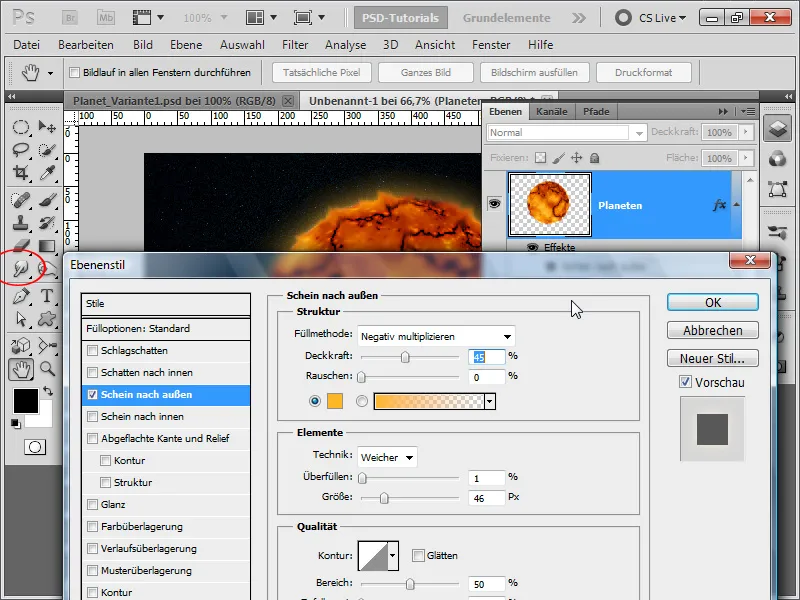
Task: Select the History Brush tool
Action: [47, 223]
